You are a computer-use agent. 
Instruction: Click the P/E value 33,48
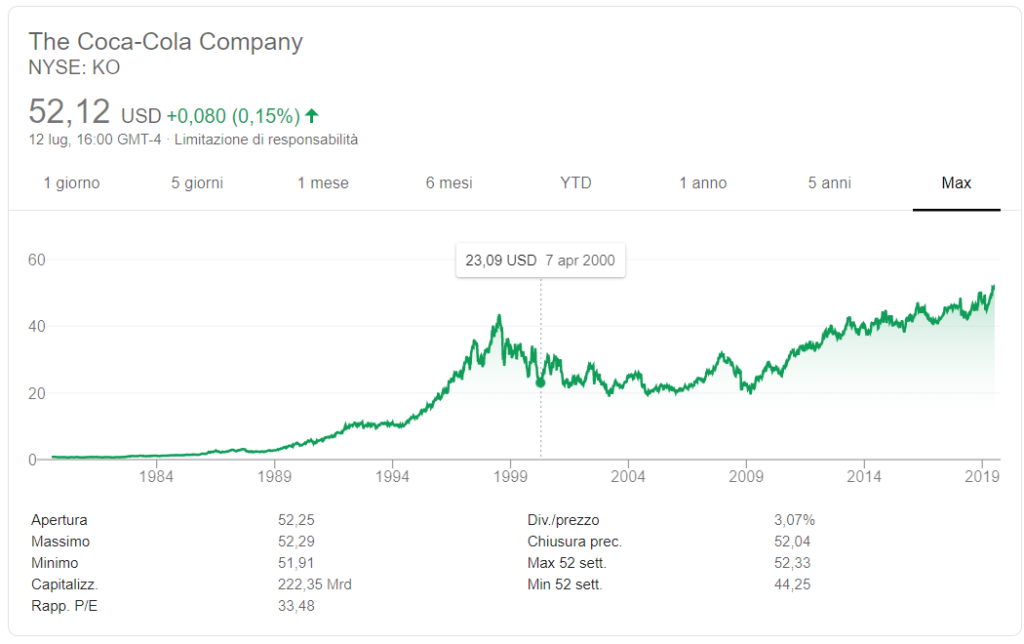pyautogui.click(x=296, y=606)
